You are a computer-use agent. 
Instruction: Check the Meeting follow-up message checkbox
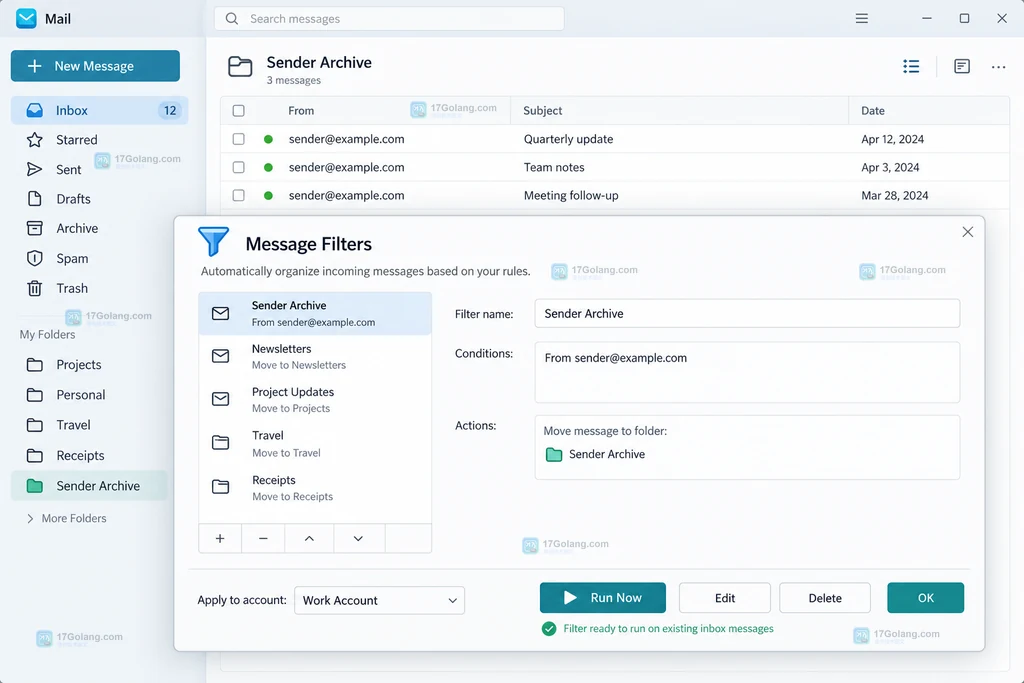238,195
